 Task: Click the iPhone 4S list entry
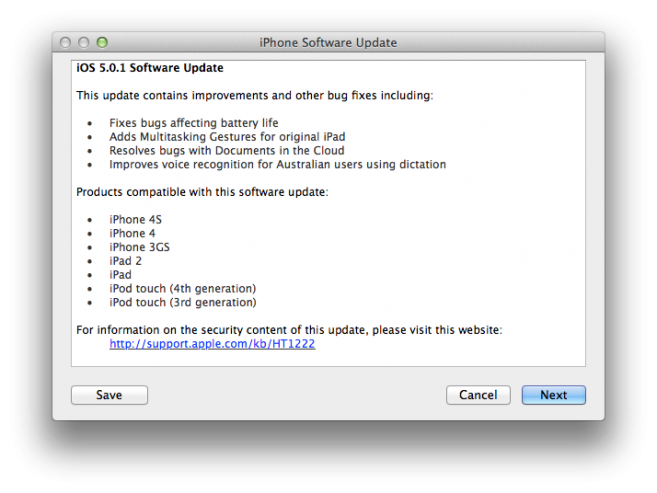click(135, 220)
